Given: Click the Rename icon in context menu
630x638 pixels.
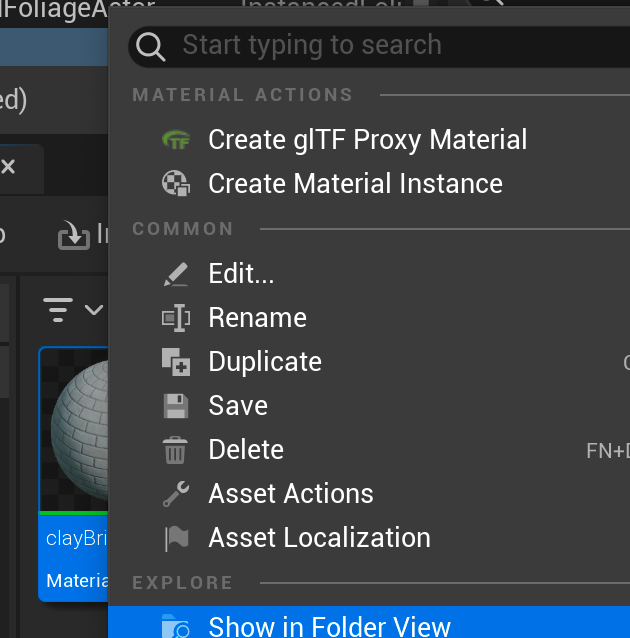Looking at the screenshot, I should tap(176, 318).
